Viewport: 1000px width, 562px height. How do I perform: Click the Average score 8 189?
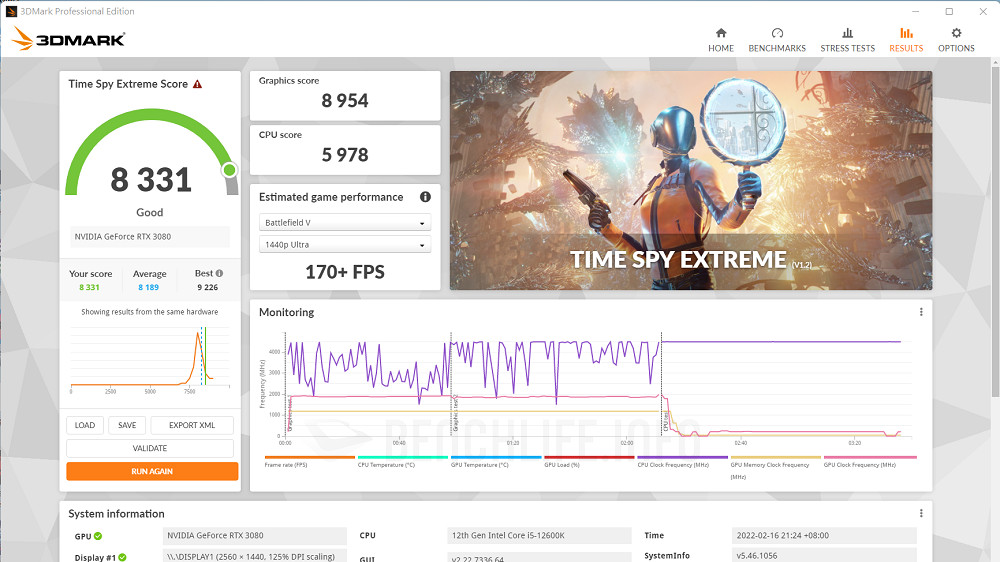[x=149, y=288]
